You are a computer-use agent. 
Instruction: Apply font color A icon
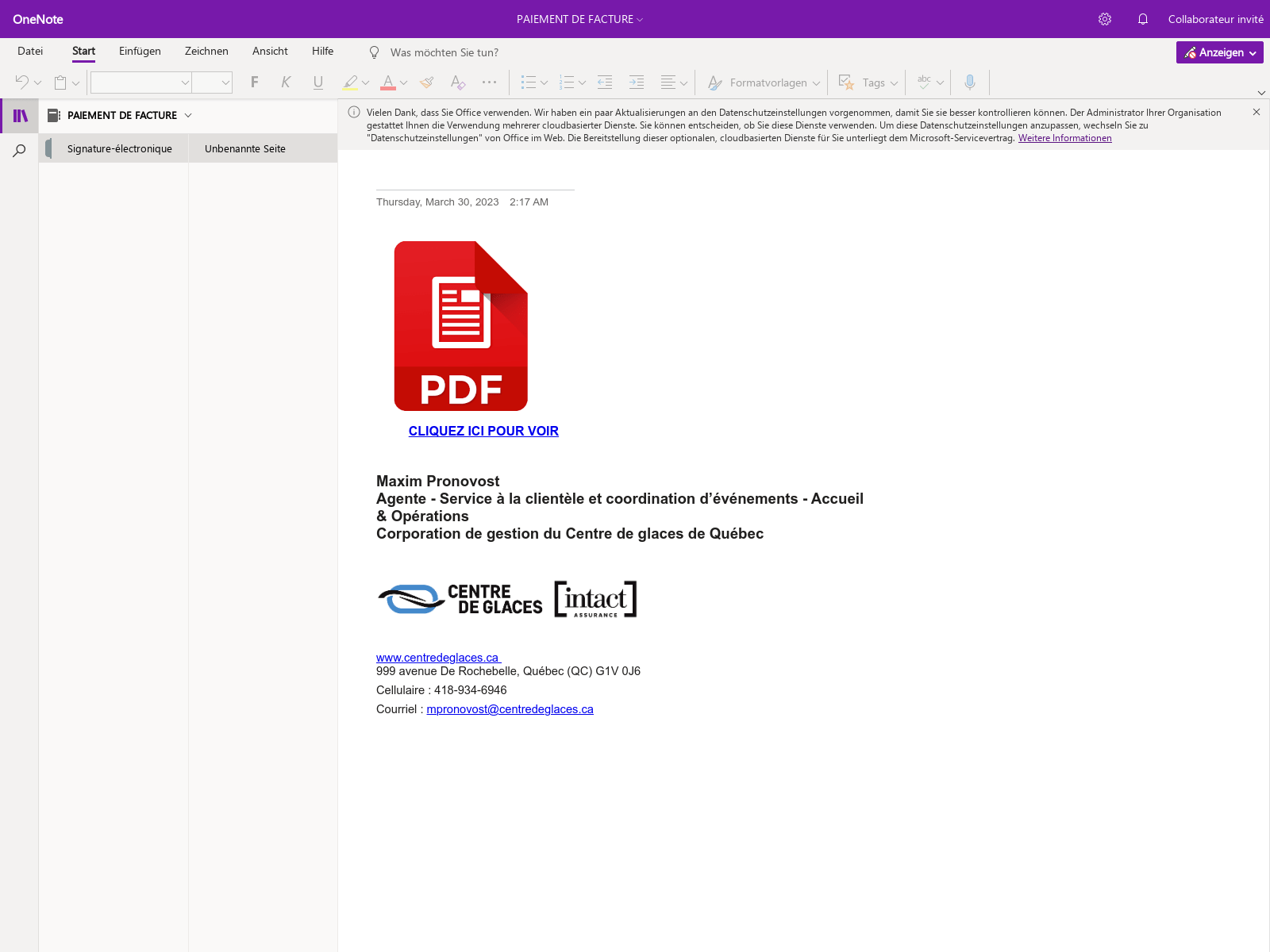click(x=388, y=82)
